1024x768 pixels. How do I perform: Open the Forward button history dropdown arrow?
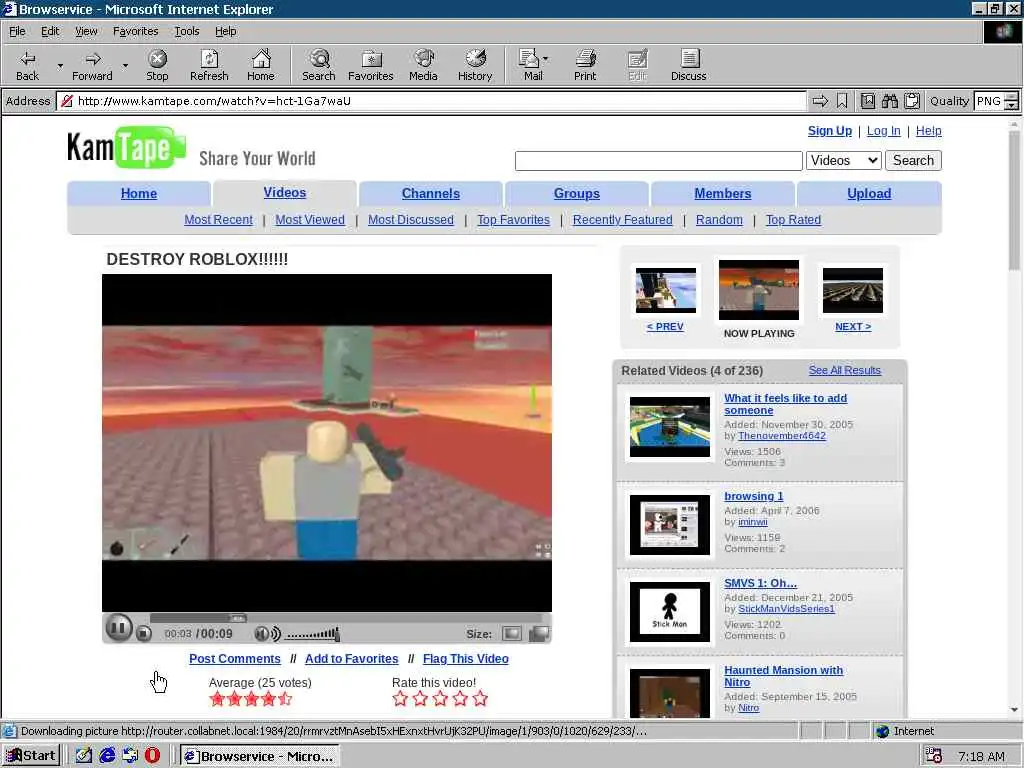[x=125, y=65]
